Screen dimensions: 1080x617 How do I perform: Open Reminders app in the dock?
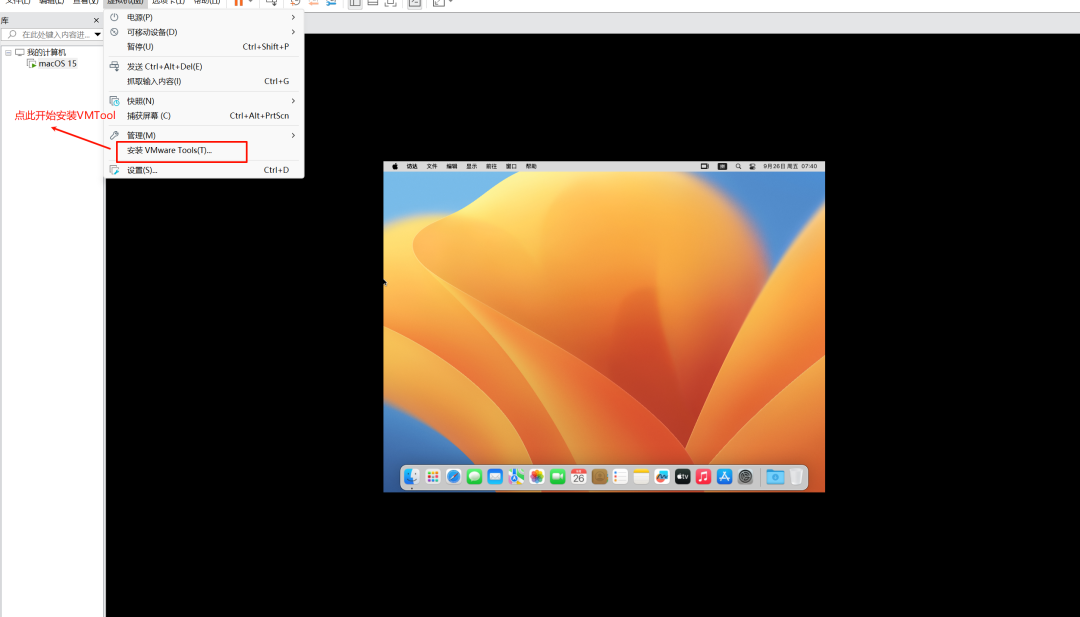click(x=620, y=477)
